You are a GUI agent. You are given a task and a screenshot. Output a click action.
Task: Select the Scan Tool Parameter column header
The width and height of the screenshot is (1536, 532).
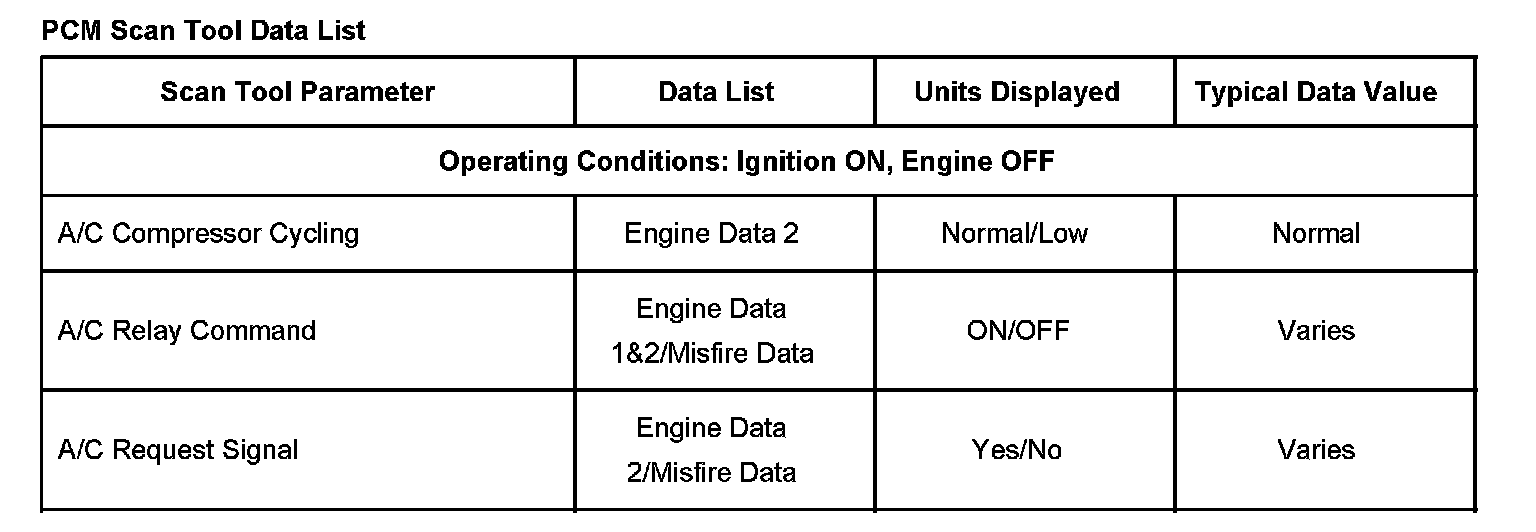297,92
